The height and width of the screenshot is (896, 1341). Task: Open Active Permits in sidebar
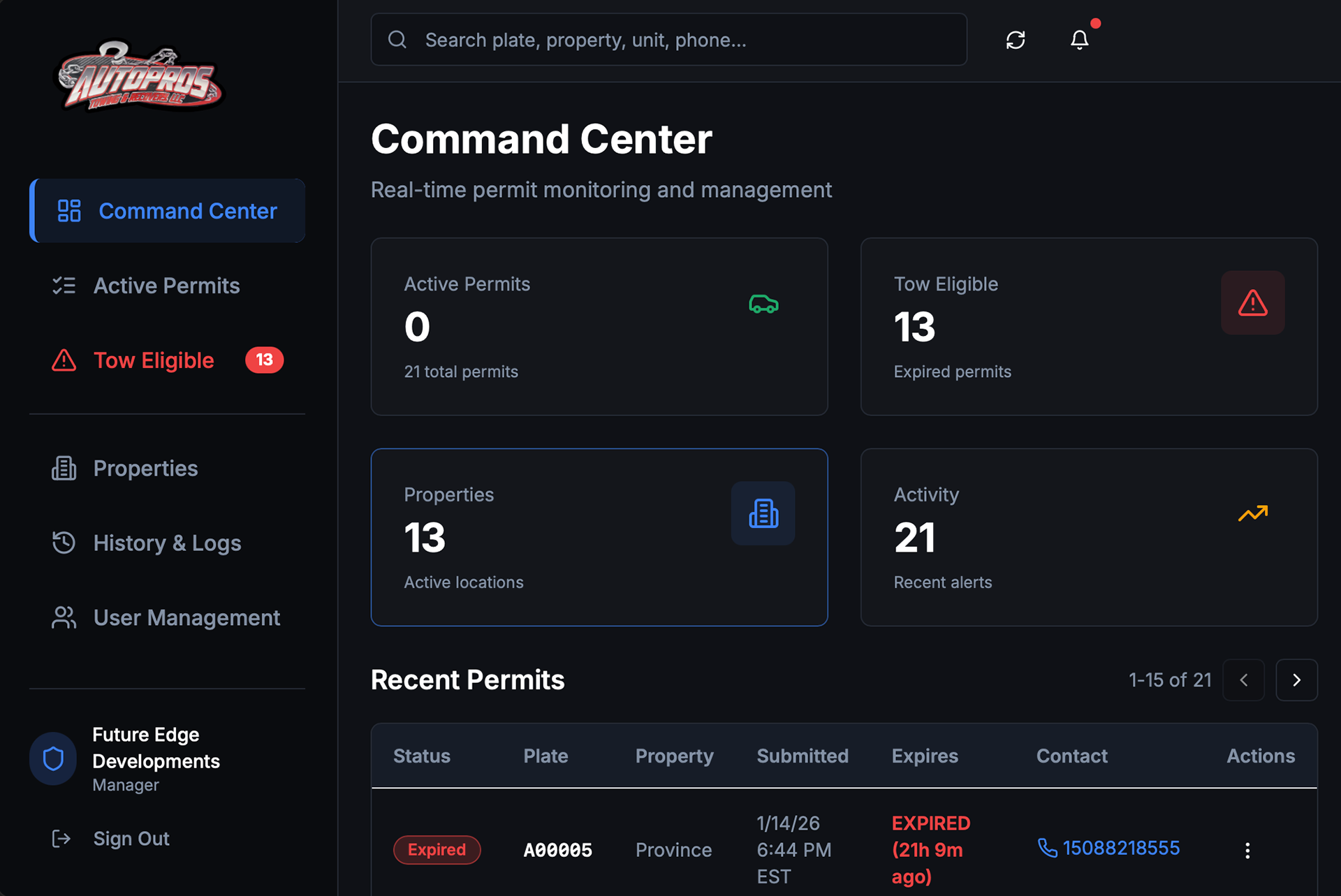click(166, 286)
